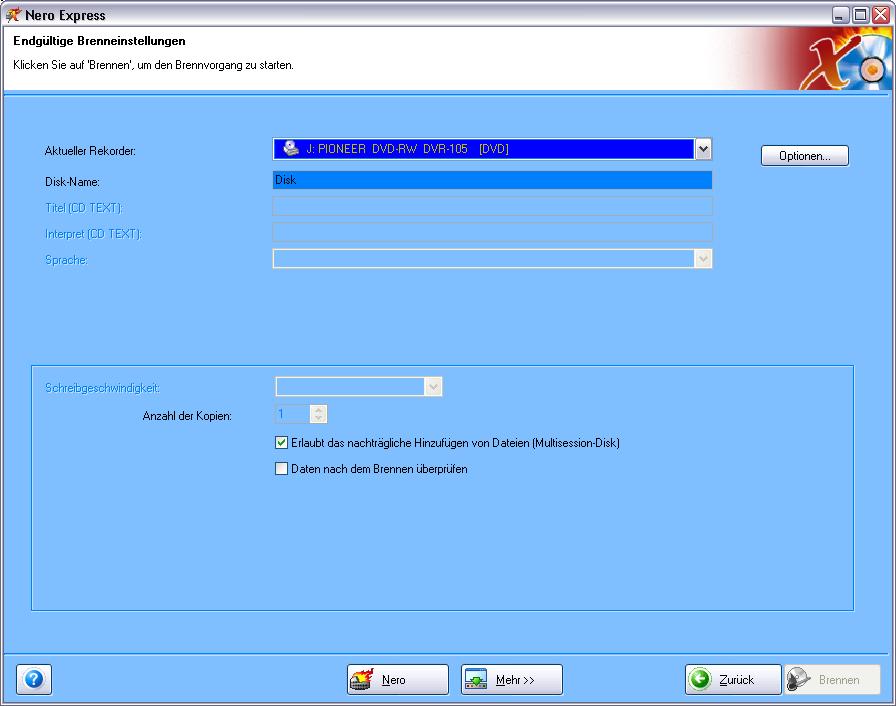The image size is (896, 706).
Task: Click the Nero Express title bar icon
Action: click(x=13, y=15)
